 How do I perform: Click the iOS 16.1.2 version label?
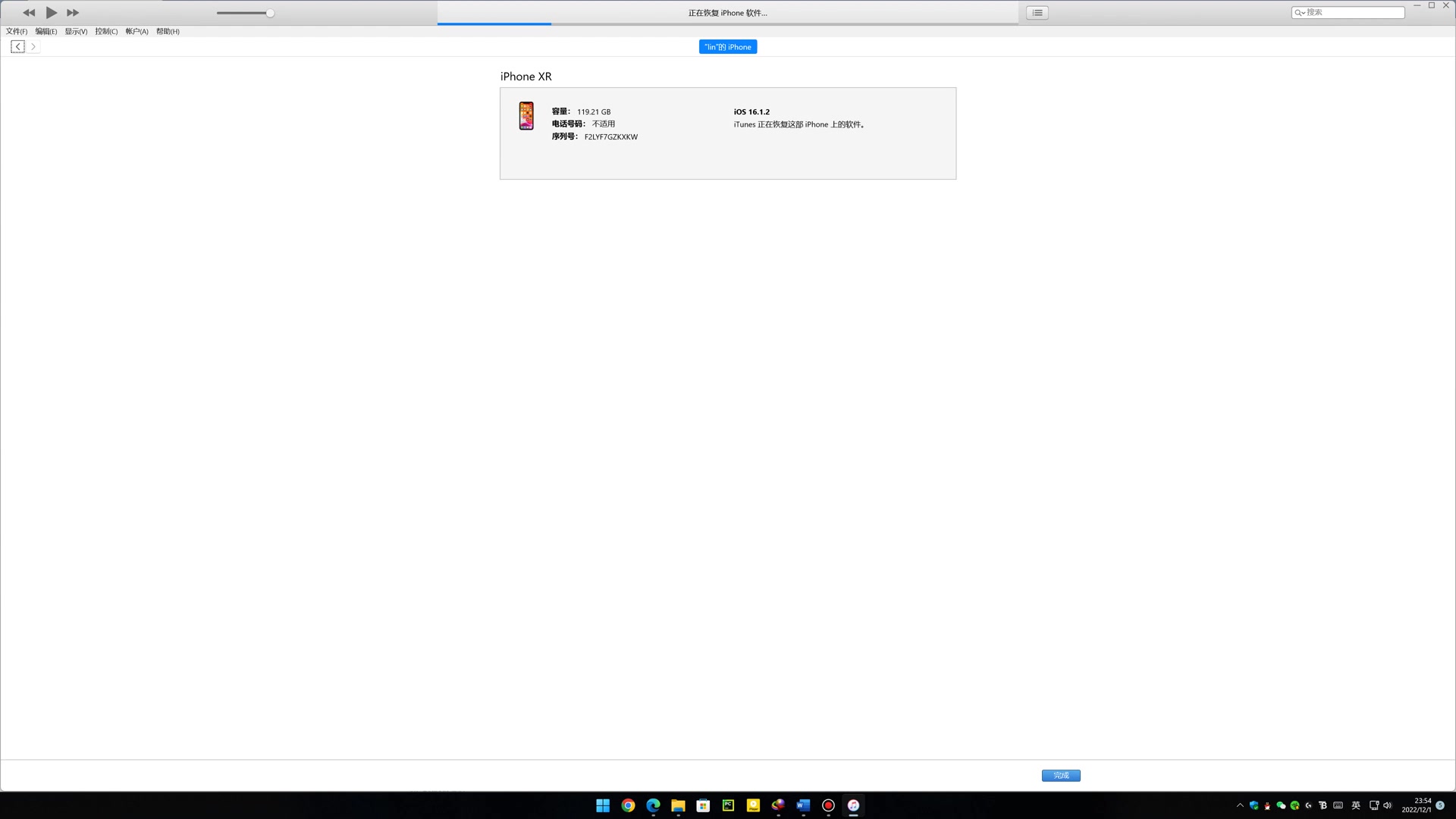pos(752,112)
